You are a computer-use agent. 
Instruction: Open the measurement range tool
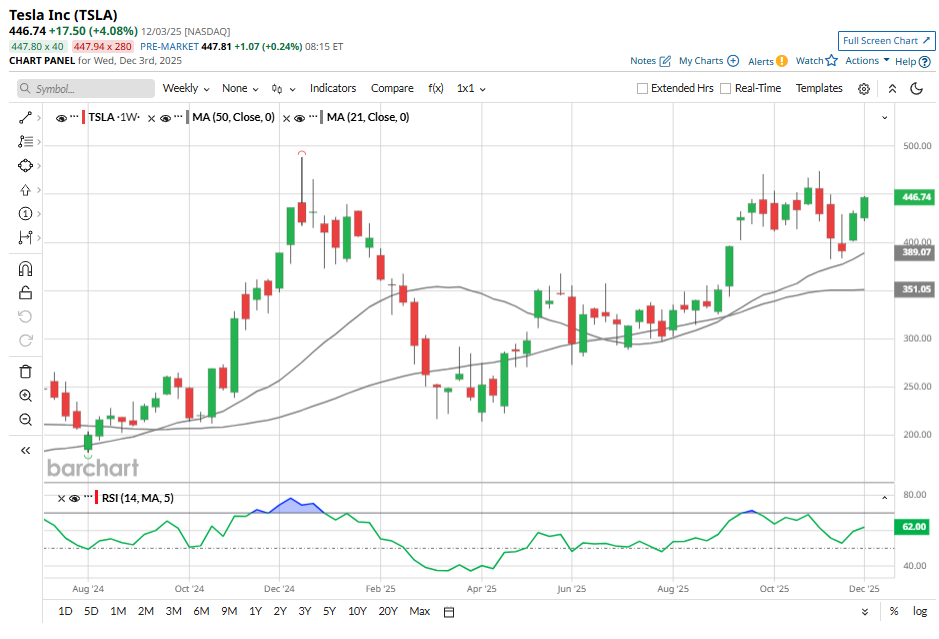point(25,238)
